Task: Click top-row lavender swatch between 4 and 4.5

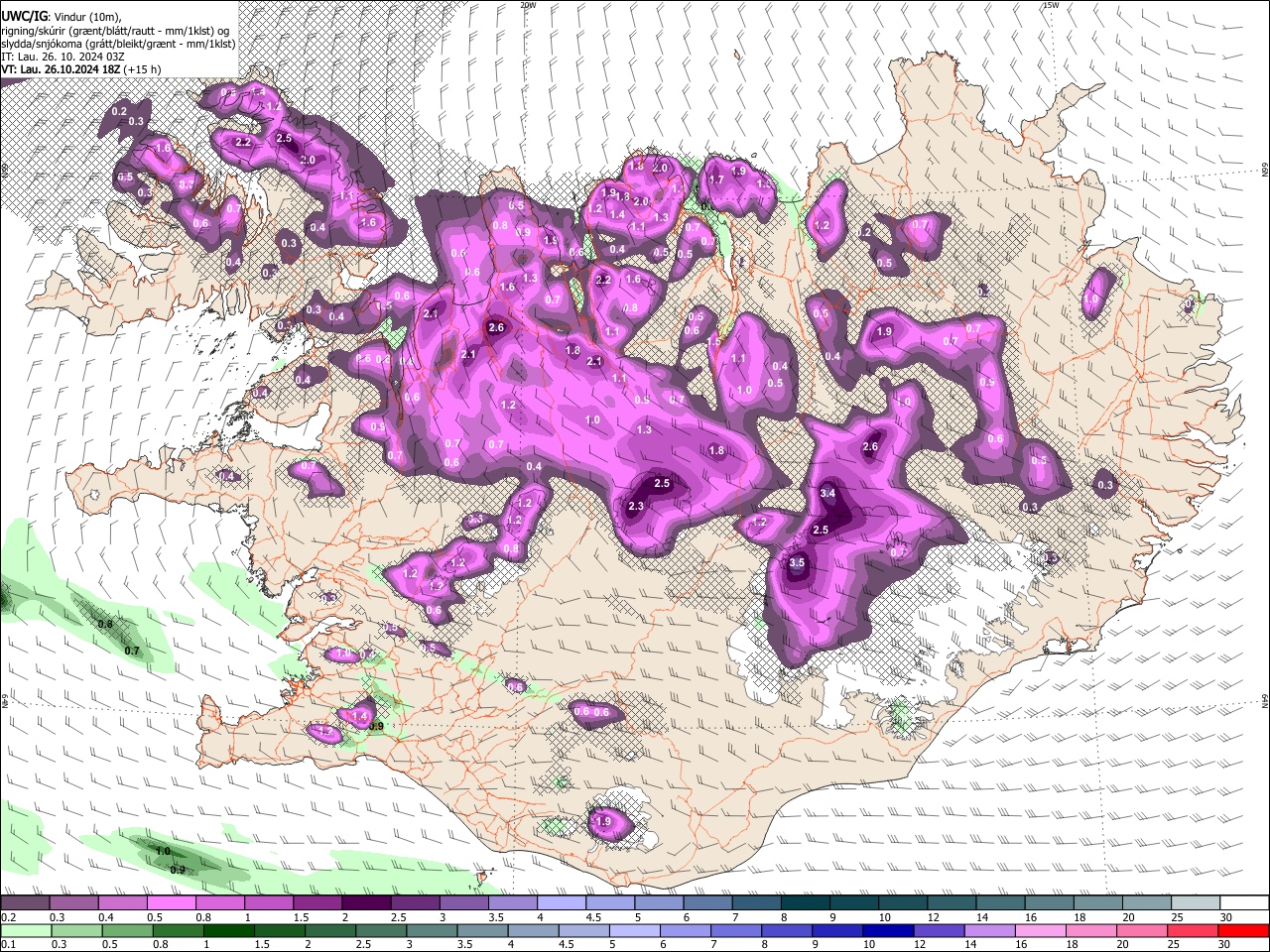Action: click(x=562, y=902)
